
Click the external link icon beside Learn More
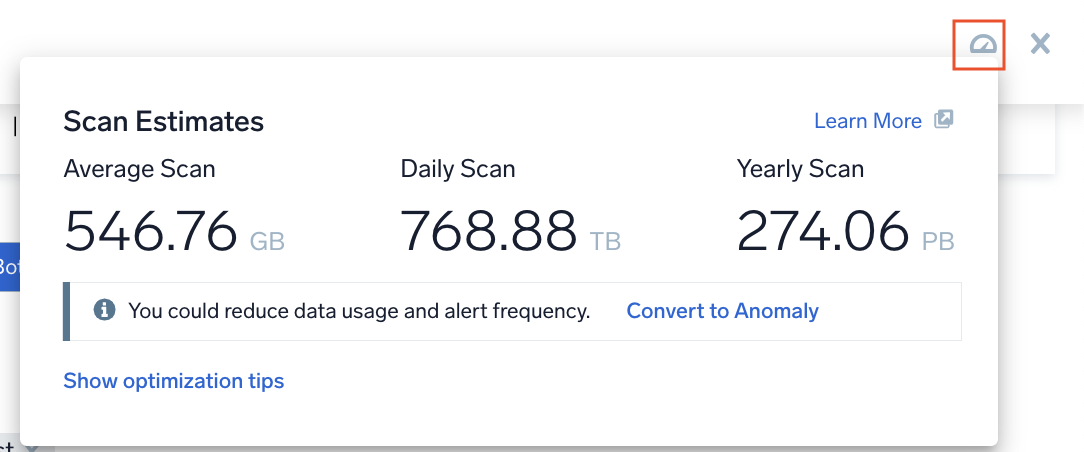(943, 120)
